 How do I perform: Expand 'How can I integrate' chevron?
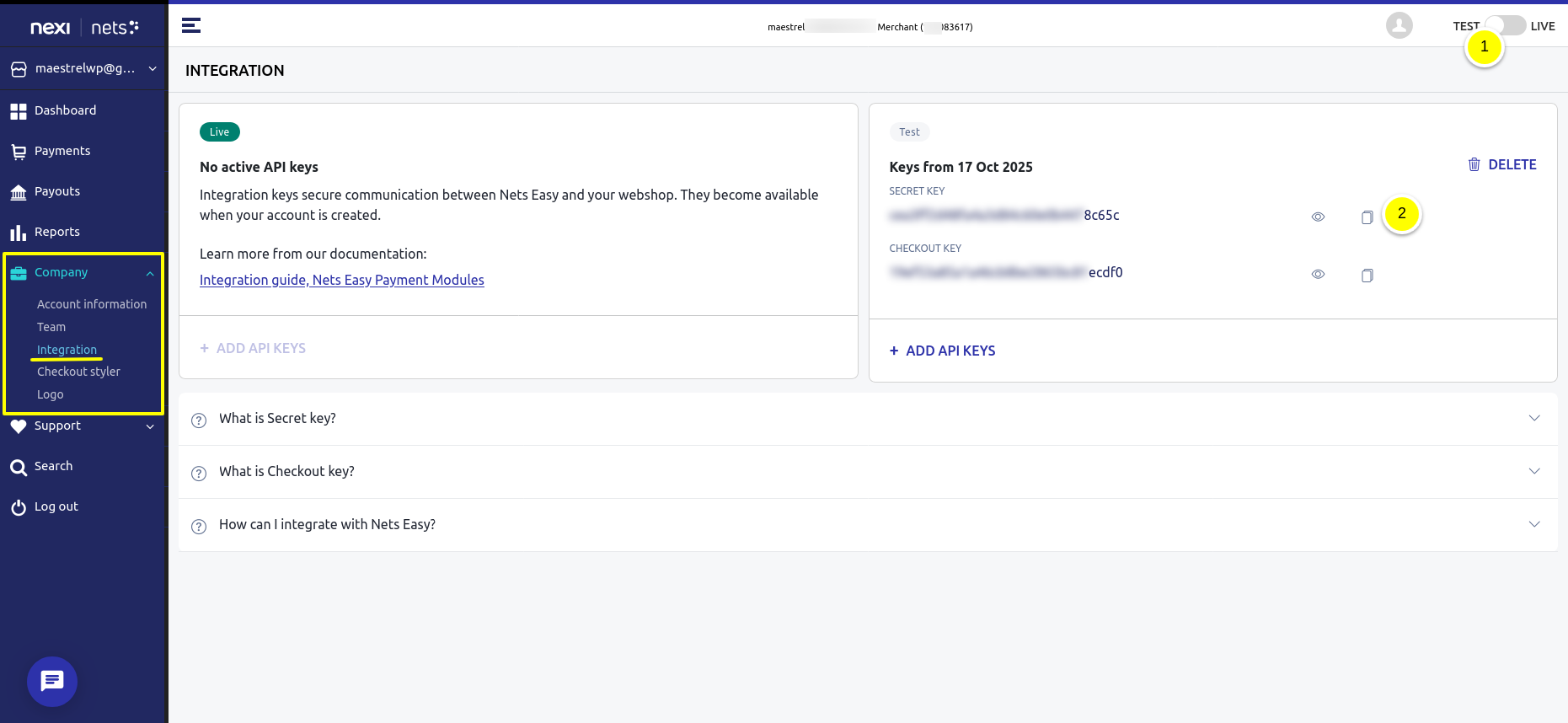pos(1534,524)
